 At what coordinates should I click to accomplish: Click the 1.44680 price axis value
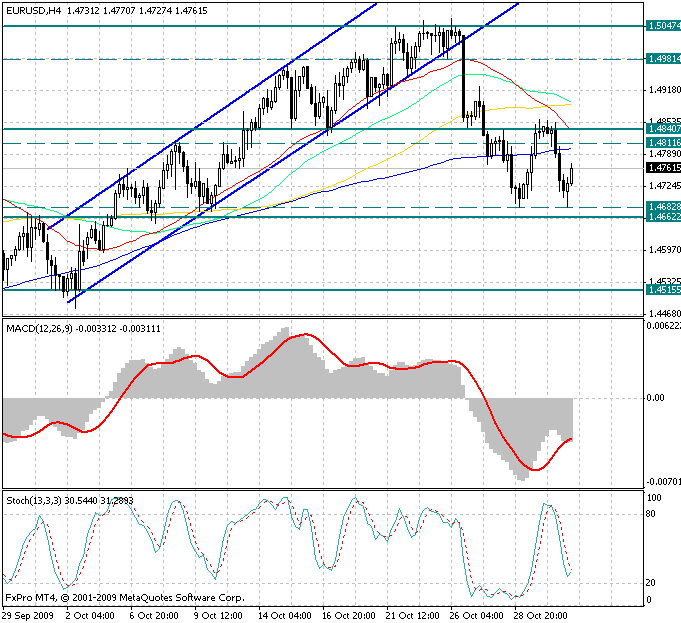[664, 313]
